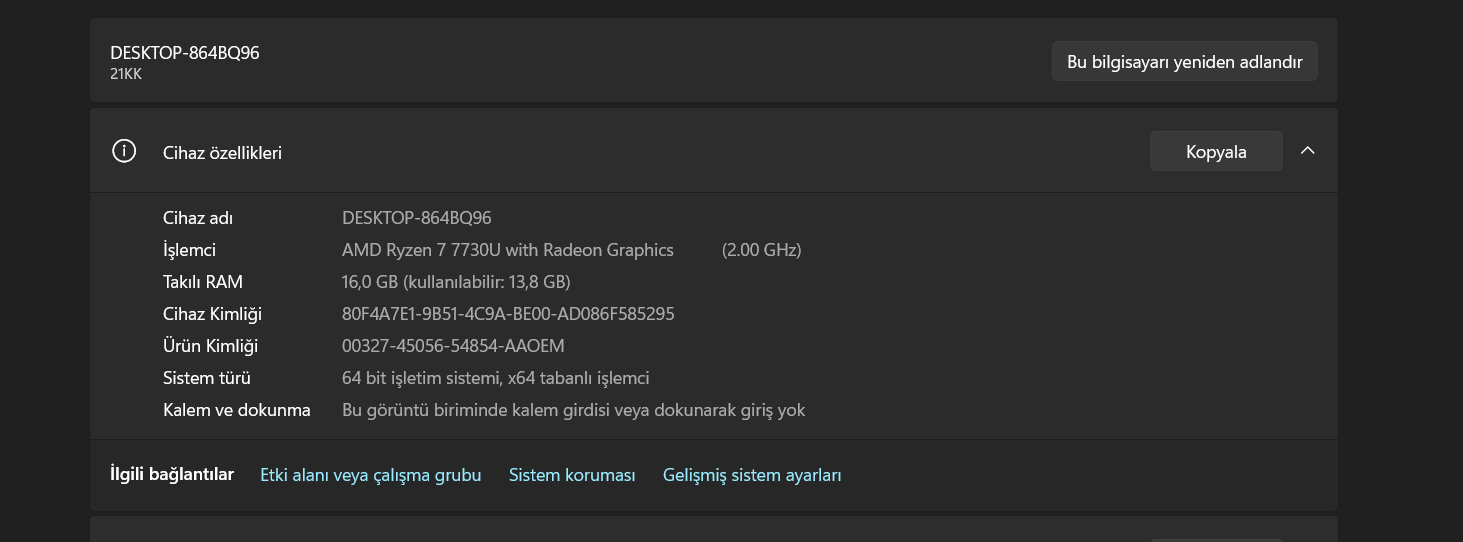The height and width of the screenshot is (542, 1463).
Task: Click the Ürün Kimliği row label
Action: [x=210, y=346]
